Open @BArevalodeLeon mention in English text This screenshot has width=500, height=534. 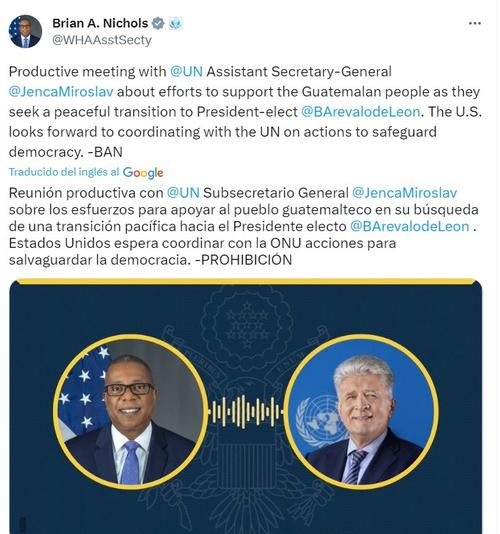(x=361, y=112)
